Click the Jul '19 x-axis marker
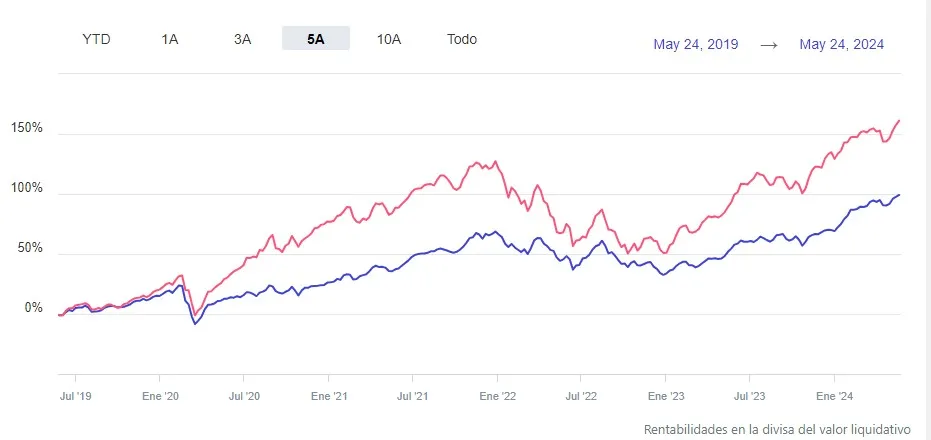Screen dimensions: 931x440 point(76,396)
